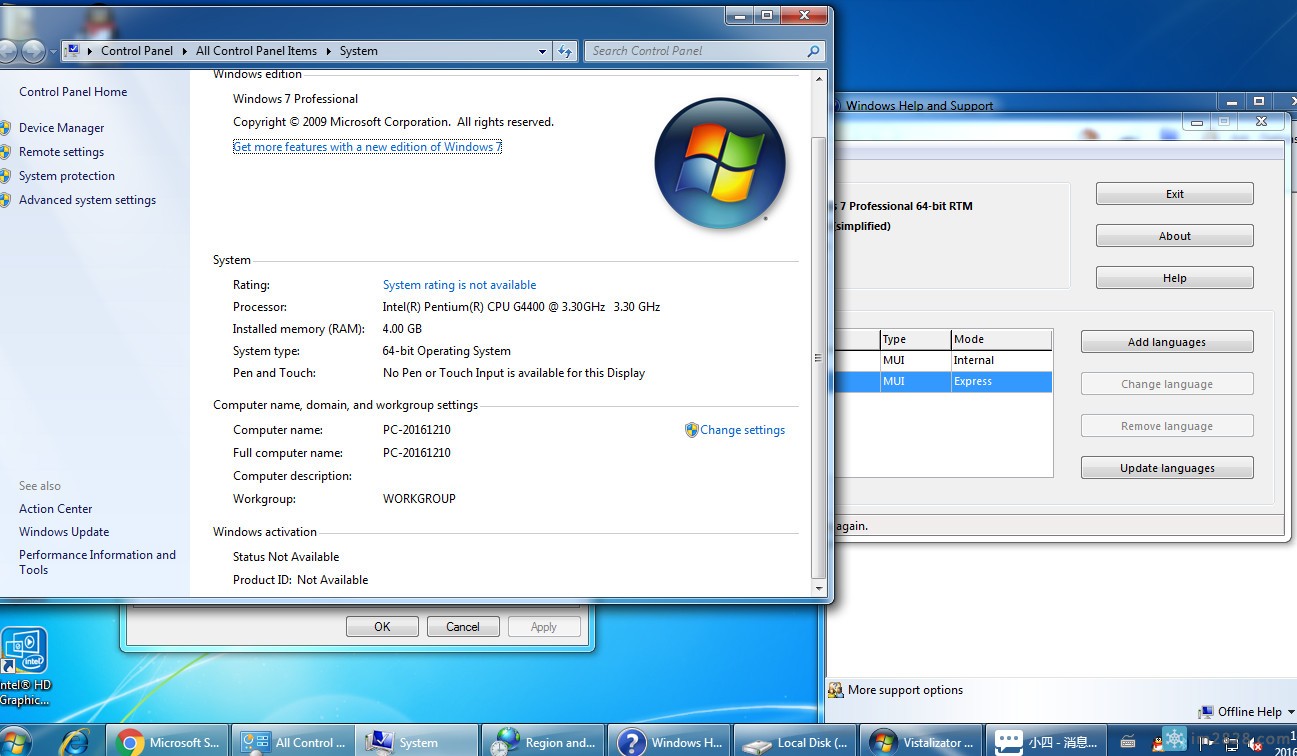
Task: Expand the address bar history dropdown
Action: click(542, 51)
